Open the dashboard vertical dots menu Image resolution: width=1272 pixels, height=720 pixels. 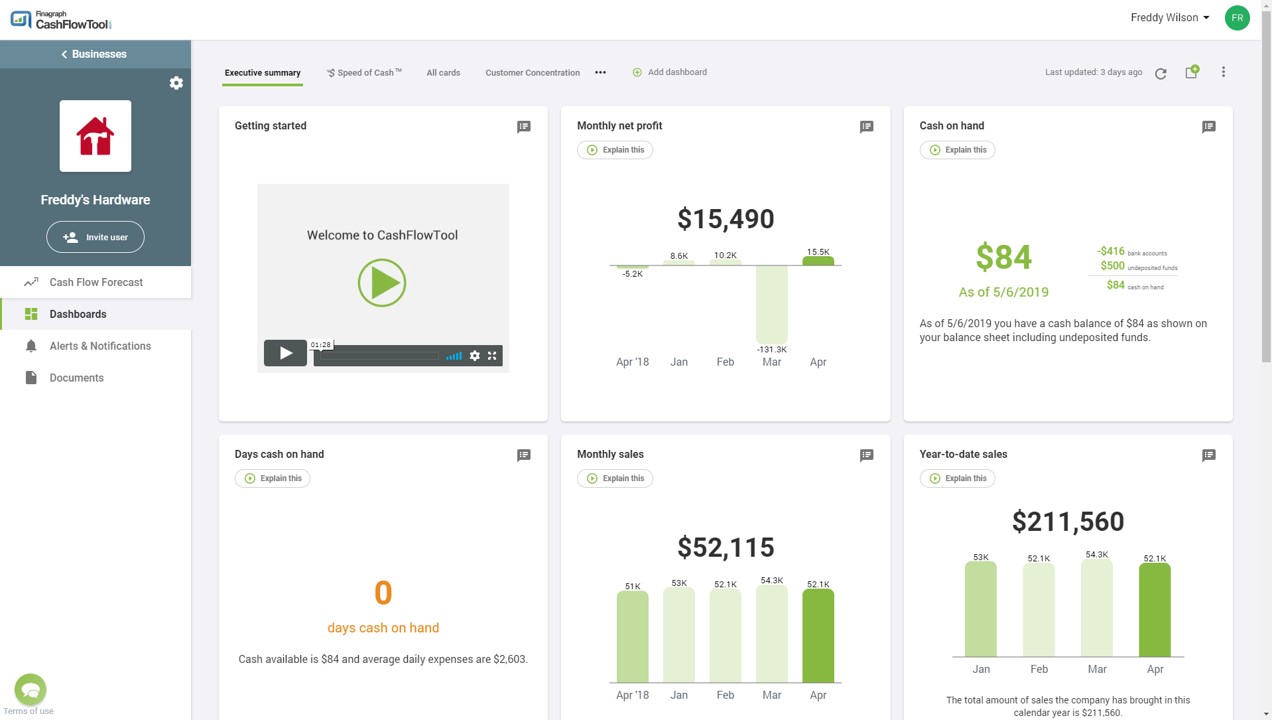(x=1223, y=72)
